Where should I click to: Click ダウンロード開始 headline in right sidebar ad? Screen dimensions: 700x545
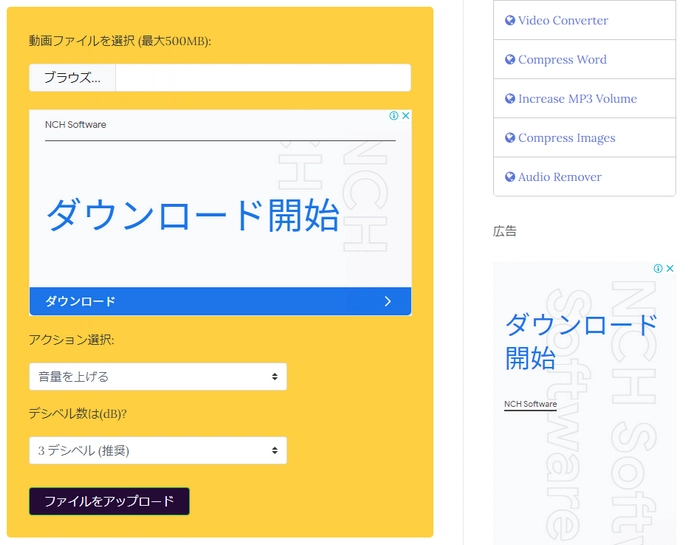(x=580, y=341)
